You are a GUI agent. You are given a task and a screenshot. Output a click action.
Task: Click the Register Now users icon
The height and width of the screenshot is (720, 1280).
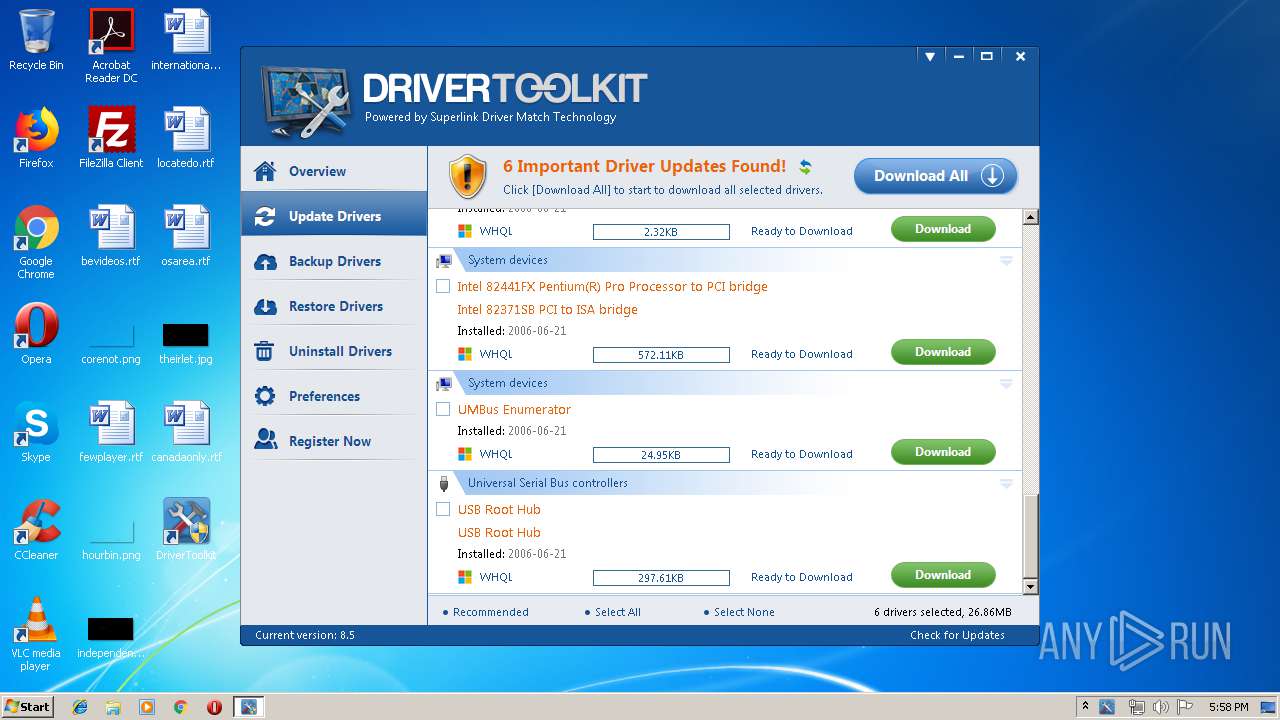[x=265, y=440]
